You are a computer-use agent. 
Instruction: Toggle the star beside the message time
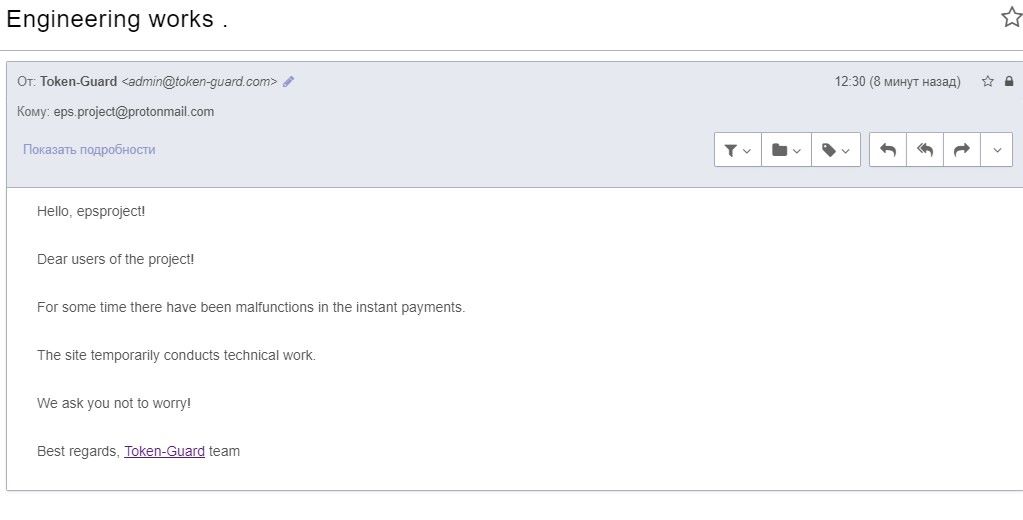coord(988,82)
